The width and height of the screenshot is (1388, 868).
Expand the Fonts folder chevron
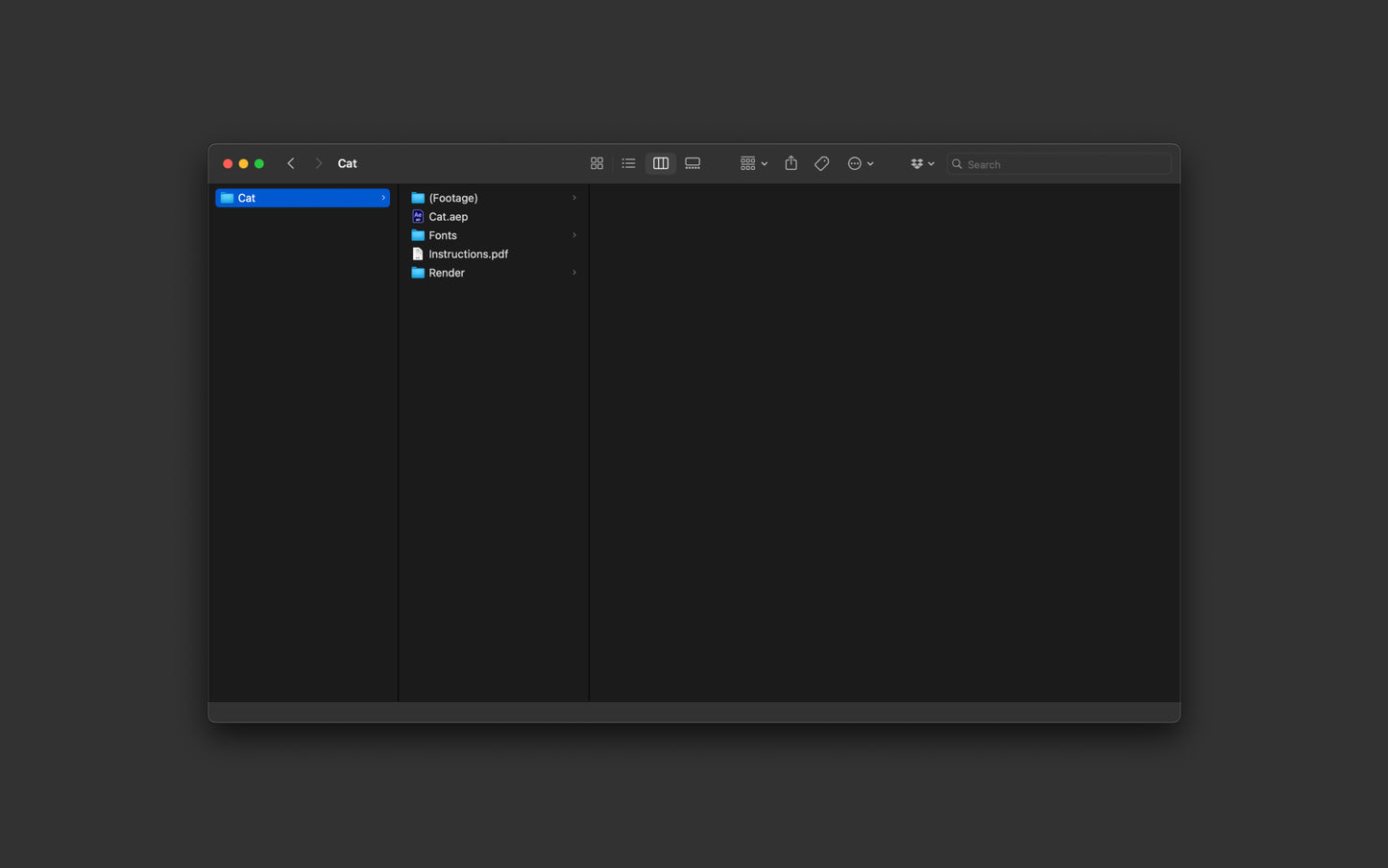click(x=574, y=235)
